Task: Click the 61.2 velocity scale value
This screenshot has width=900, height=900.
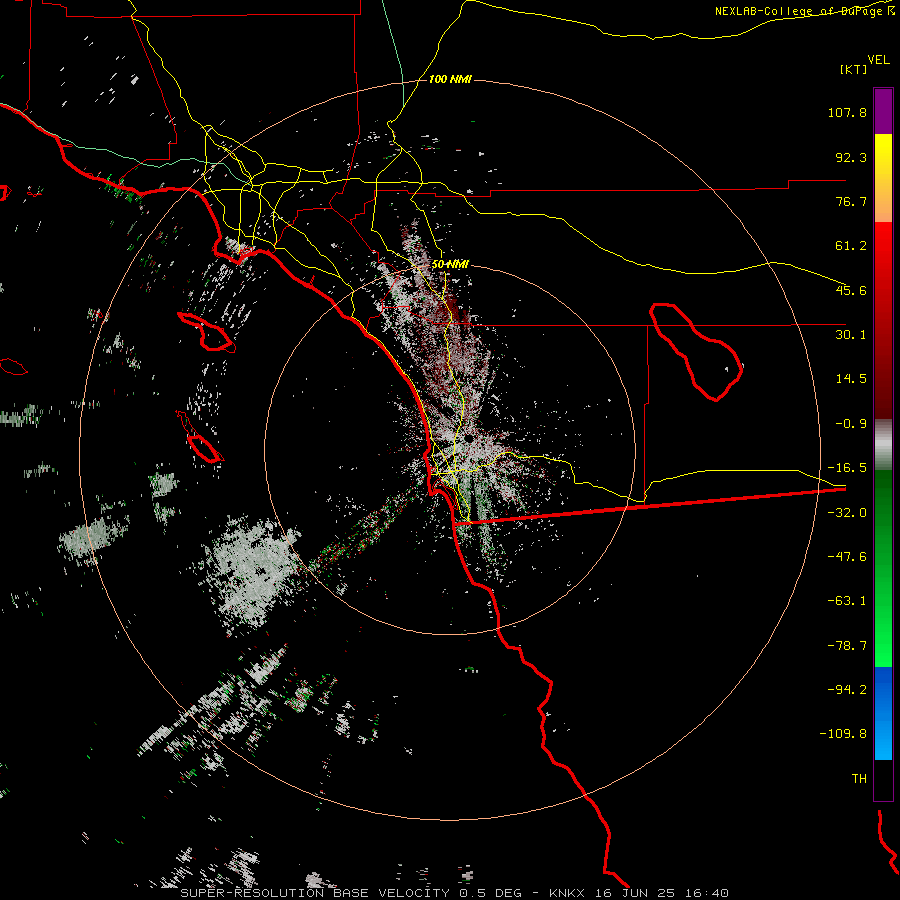Action: click(x=851, y=246)
